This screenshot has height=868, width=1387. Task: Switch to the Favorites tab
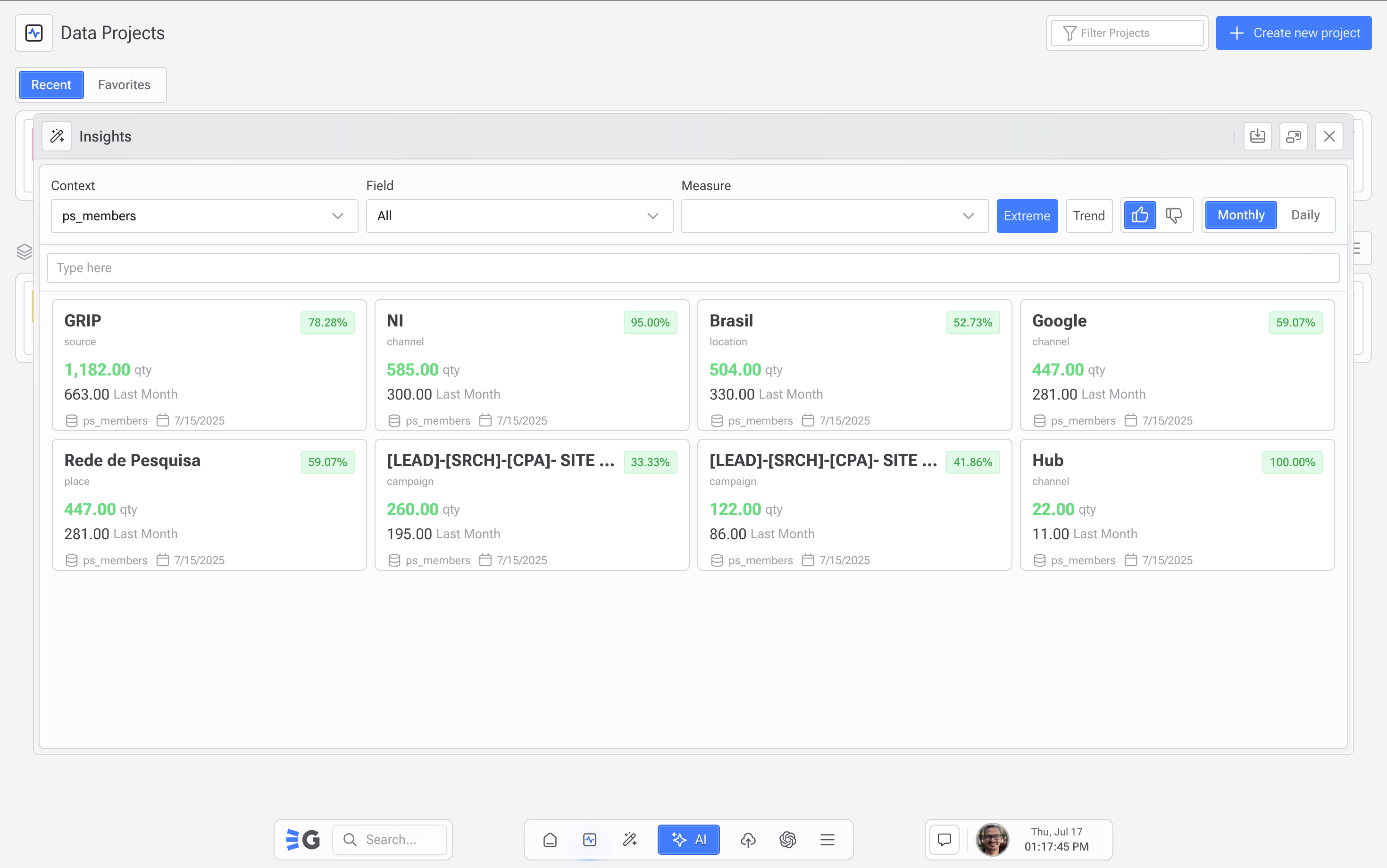tap(124, 85)
